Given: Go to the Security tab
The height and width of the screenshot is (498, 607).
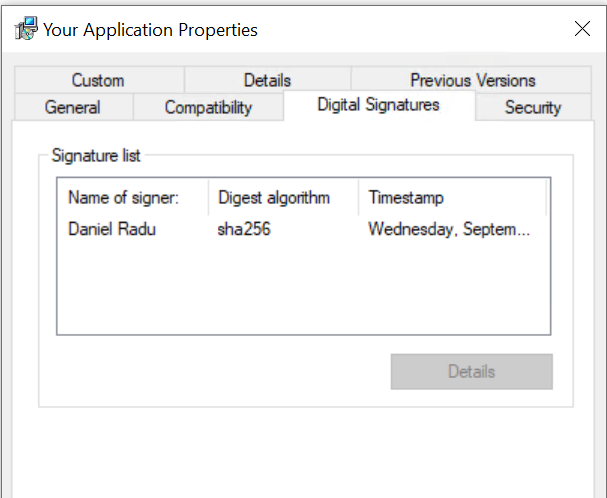Looking at the screenshot, I should click(x=533, y=107).
